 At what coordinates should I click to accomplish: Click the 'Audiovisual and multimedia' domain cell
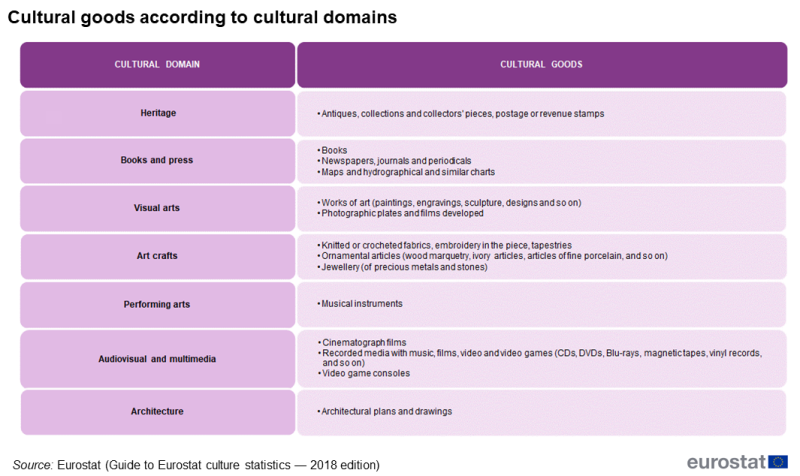[158, 359]
